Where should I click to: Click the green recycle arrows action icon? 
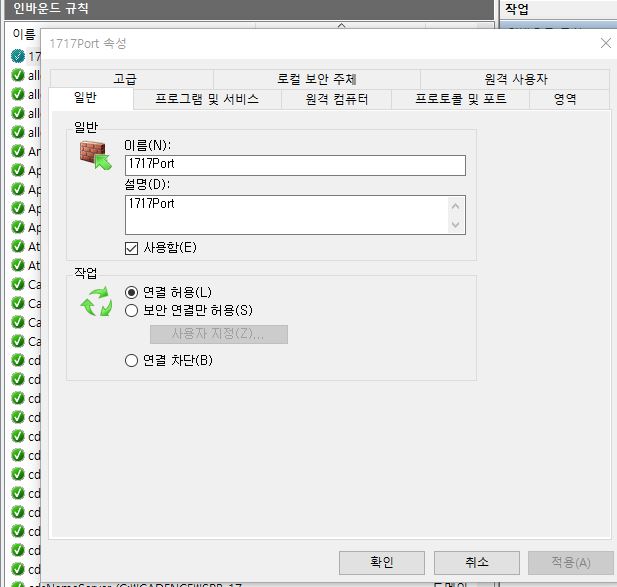coord(97,302)
